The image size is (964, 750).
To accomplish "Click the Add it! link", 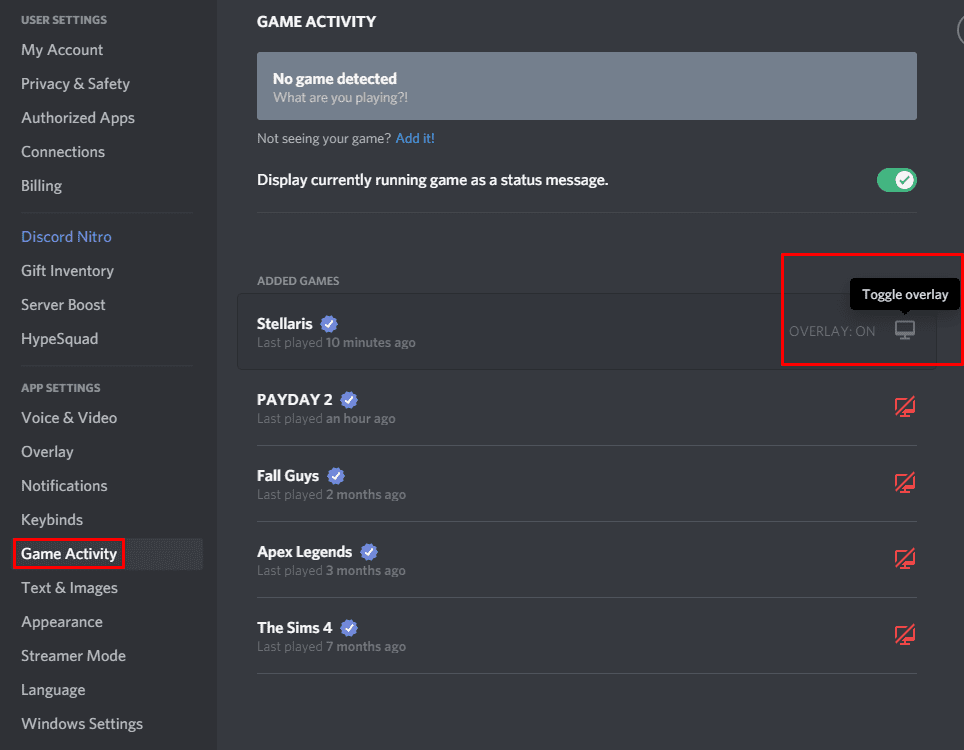I will (414, 138).
